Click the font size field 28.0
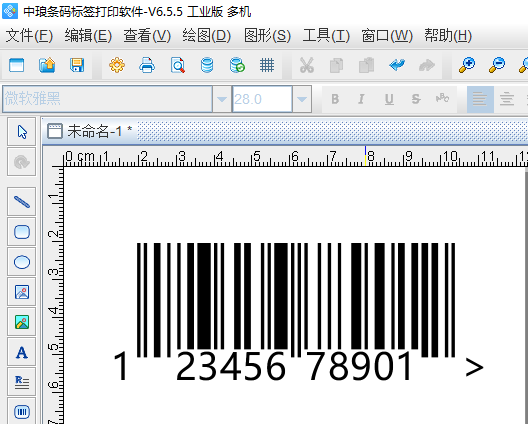Image resolution: width=528 pixels, height=424 pixels. [262, 99]
